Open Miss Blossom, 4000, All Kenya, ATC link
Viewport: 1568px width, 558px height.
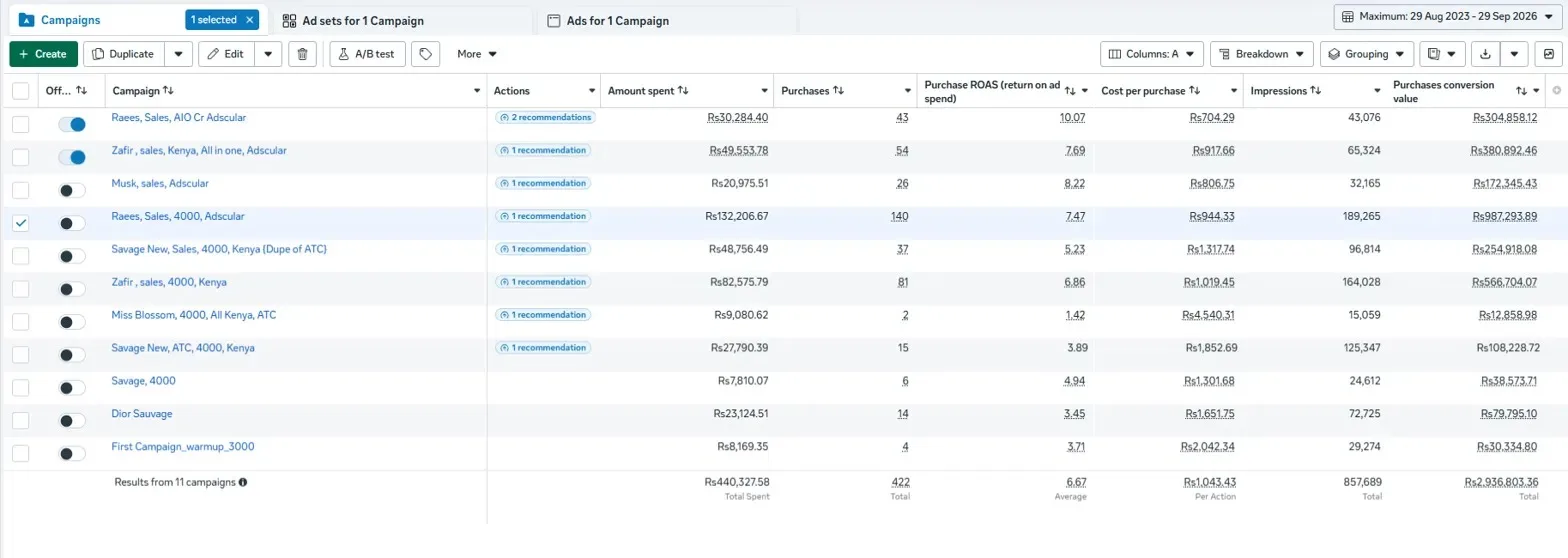[x=194, y=315]
